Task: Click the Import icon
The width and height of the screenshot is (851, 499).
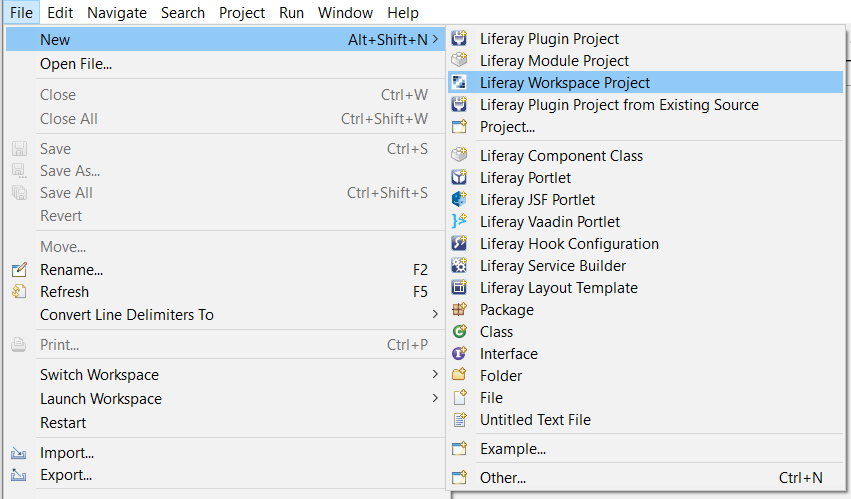Action: click(19, 453)
